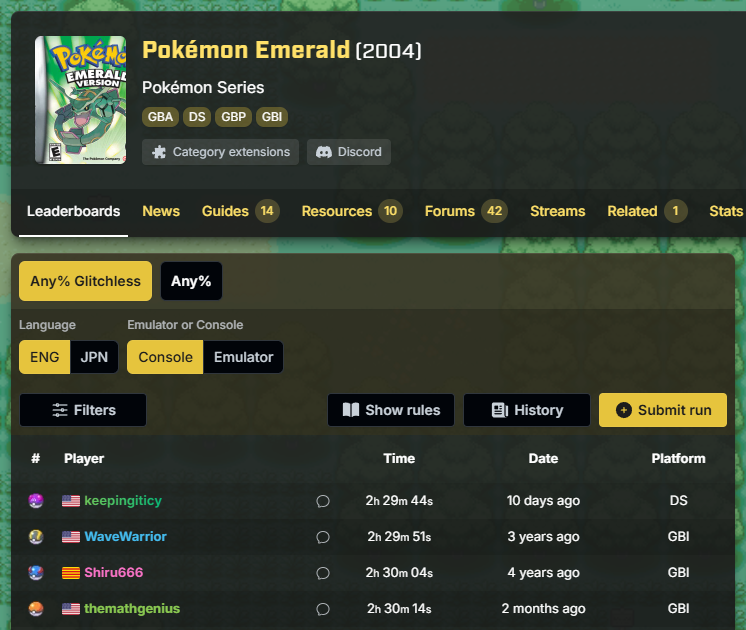
Task: Click the DS platform tag
Action: click(197, 117)
